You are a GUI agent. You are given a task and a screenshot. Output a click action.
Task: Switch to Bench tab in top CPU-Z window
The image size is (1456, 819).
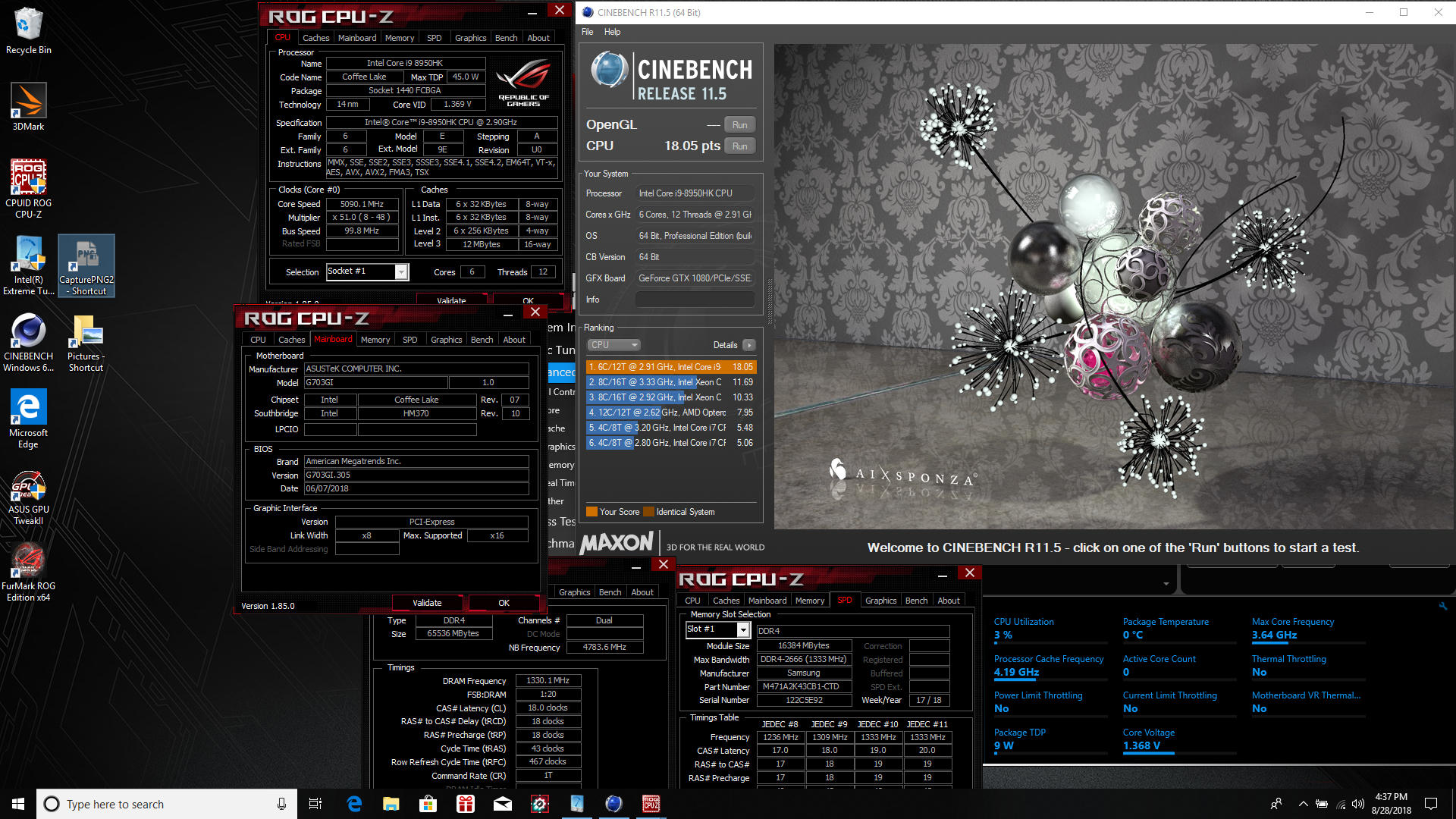point(506,38)
